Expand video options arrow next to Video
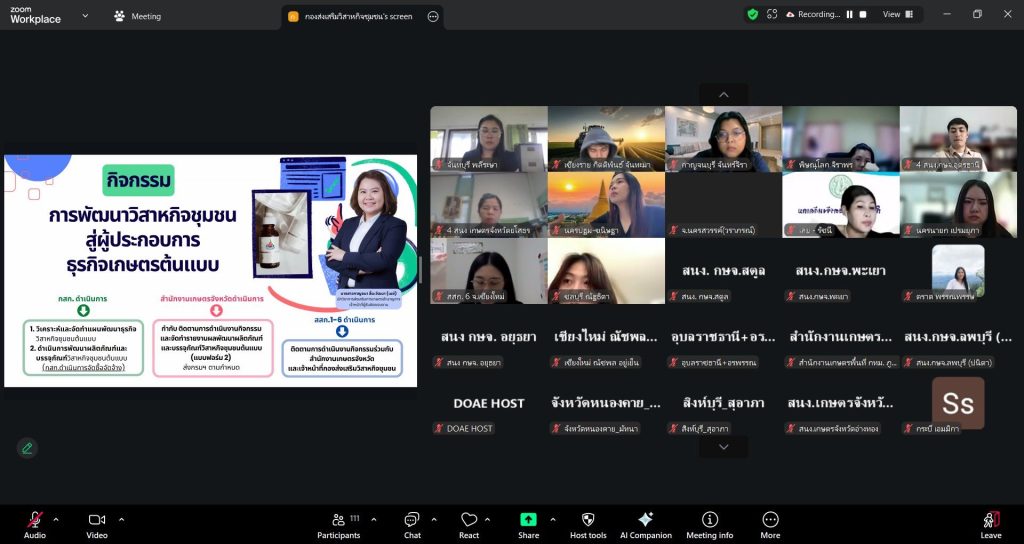The height and width of the screenshot is (544, 1024). [122, 519]
